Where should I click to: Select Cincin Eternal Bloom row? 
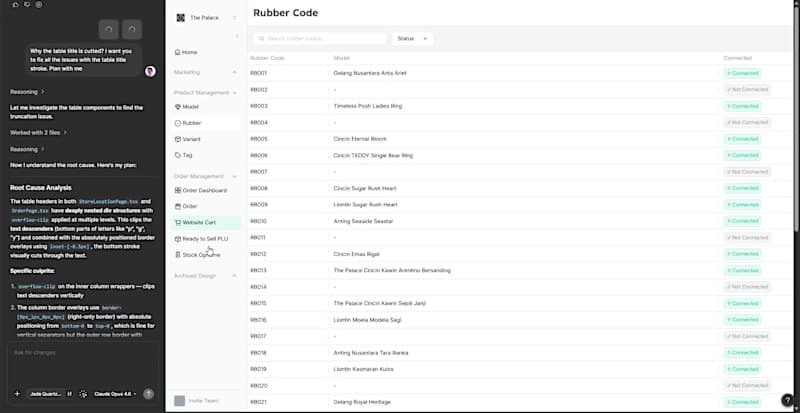click(520, 139)
